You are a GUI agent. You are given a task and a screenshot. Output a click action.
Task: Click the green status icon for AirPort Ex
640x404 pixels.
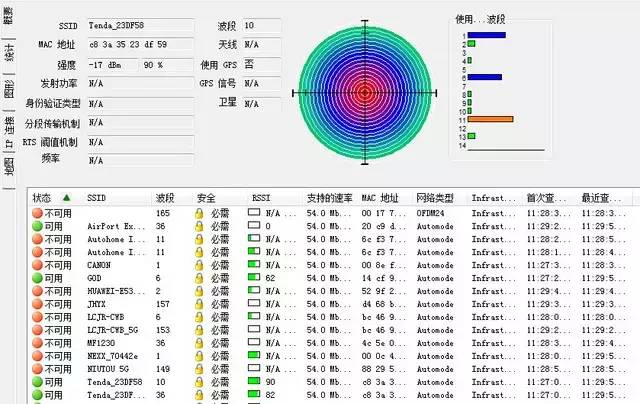37,226
